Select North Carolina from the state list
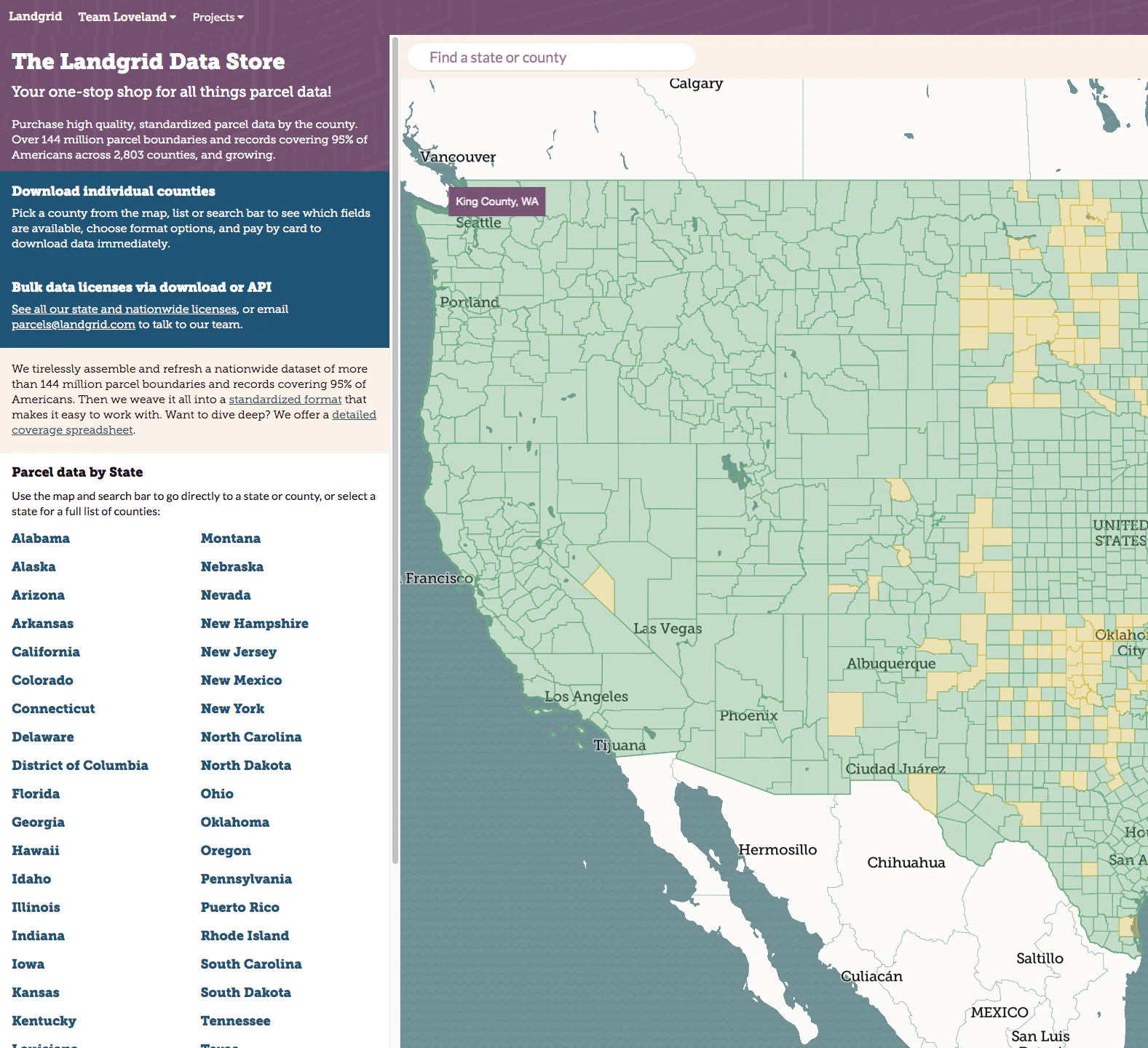Image resolution: width=1148 pixels, height=1048 pixels. pos(251,737)
